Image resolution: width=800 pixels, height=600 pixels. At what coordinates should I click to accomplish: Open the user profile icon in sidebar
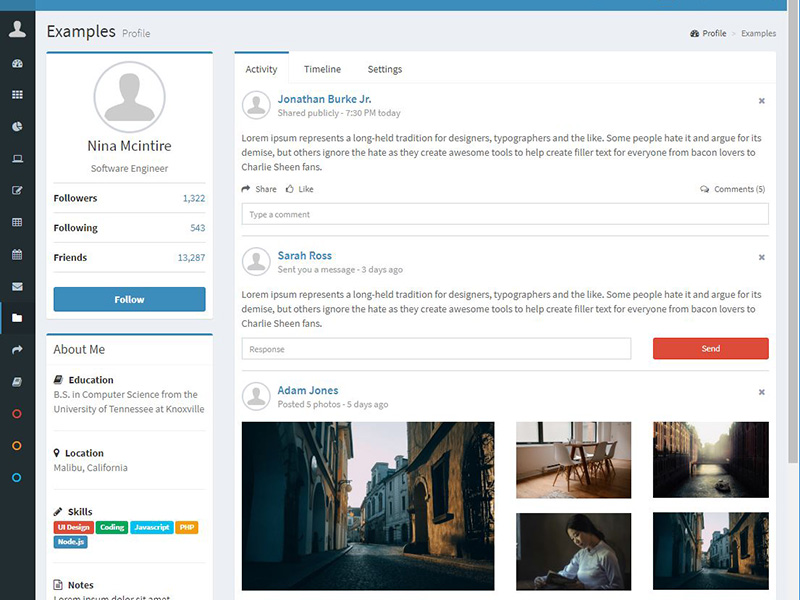coord(17,29)
